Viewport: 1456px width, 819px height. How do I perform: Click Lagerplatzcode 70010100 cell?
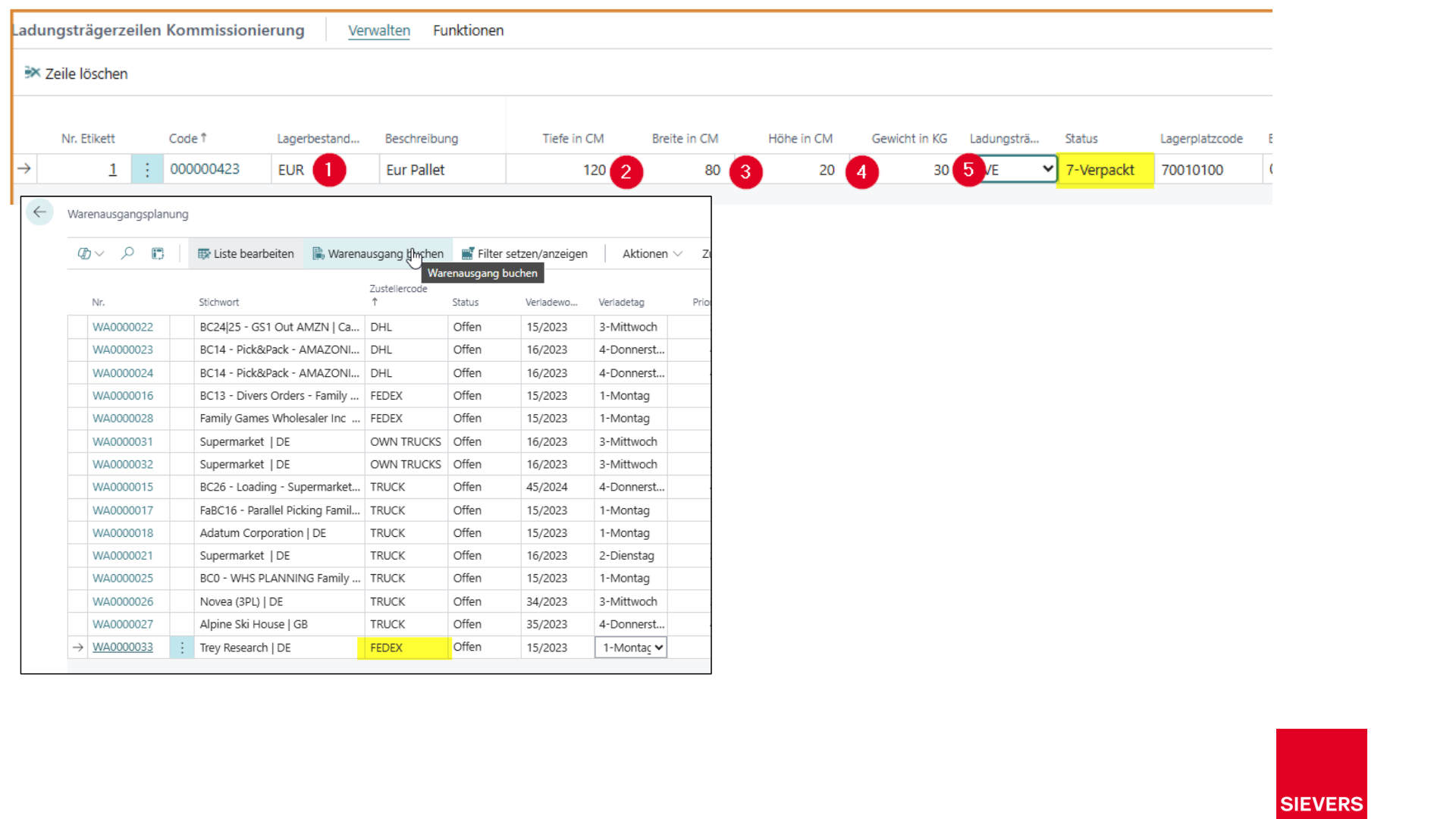[1208, 170]
